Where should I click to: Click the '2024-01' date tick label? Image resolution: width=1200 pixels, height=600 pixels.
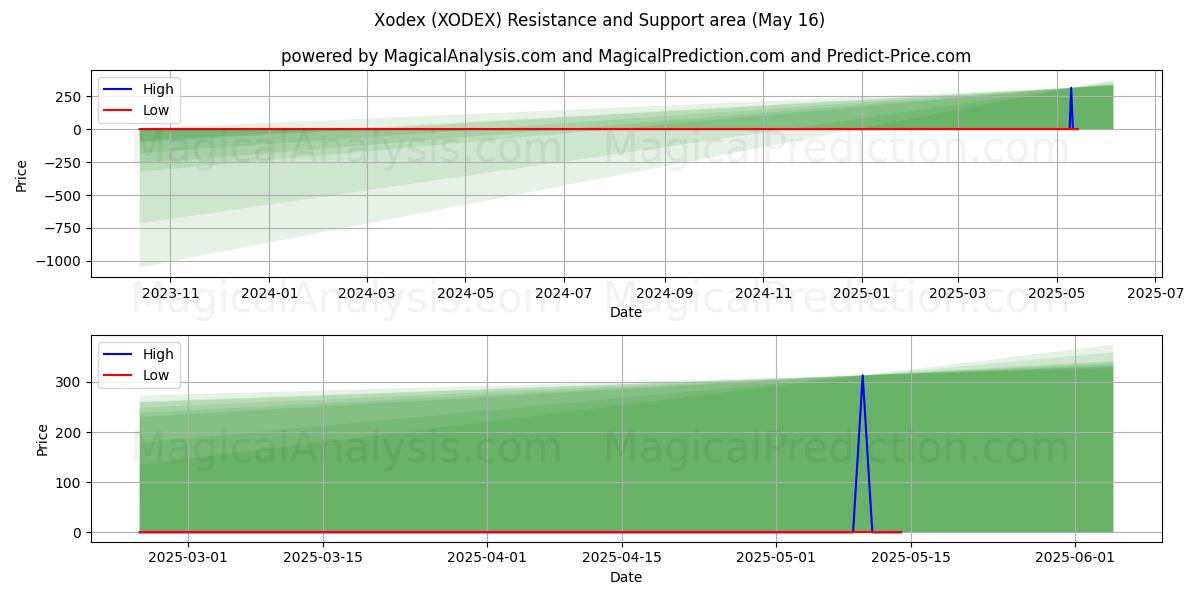269,293
